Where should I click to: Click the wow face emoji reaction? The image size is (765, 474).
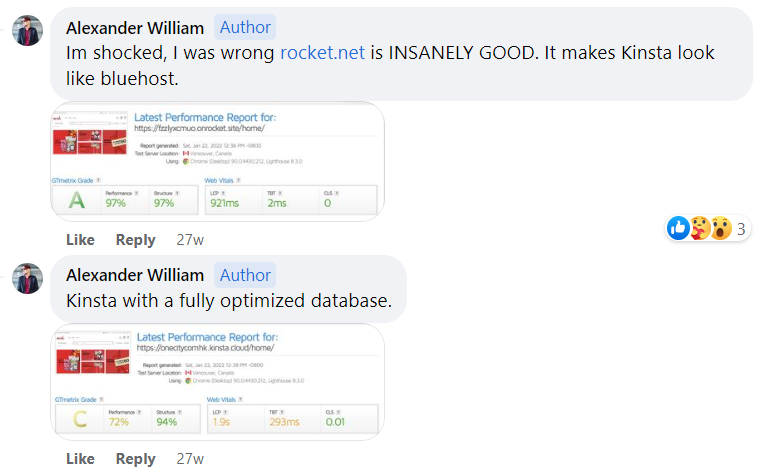click(721, 228)
